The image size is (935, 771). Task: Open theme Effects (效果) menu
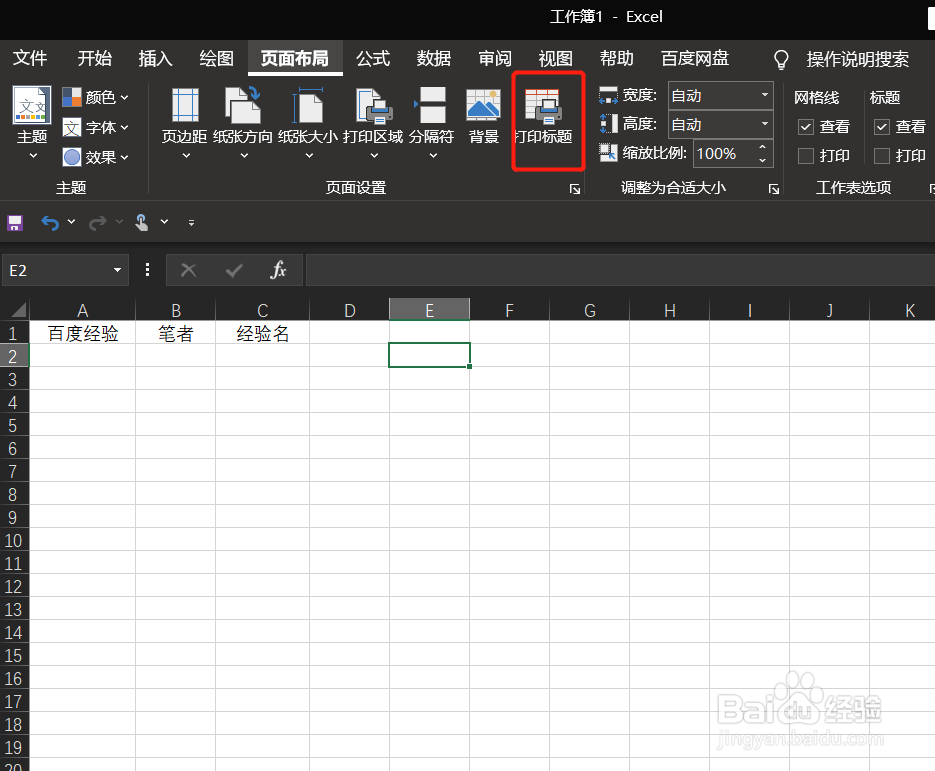tap(95, 157)
